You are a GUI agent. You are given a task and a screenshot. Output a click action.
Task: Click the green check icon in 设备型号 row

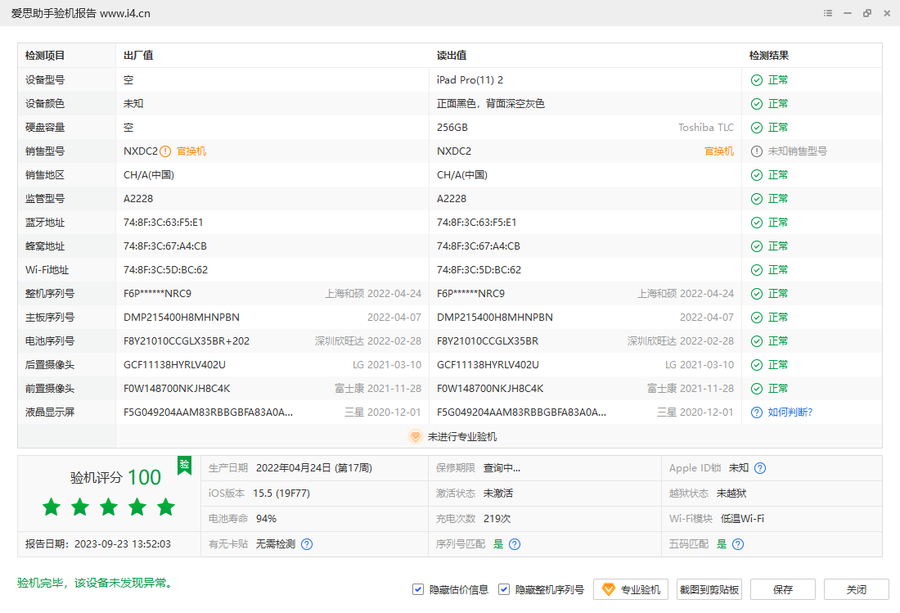pos(757,80)
